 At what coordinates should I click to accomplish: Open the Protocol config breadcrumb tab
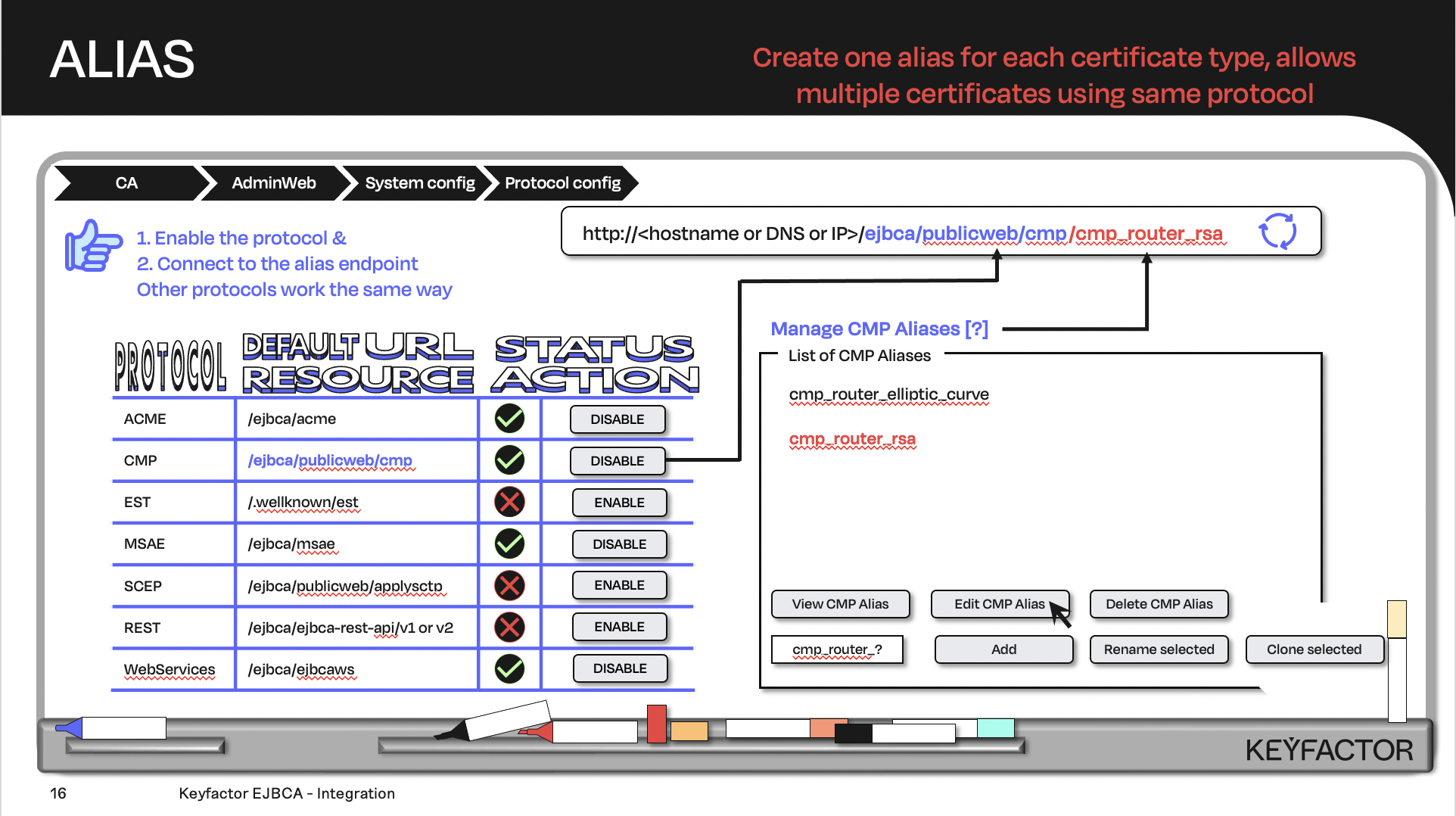tap(562, 183)
